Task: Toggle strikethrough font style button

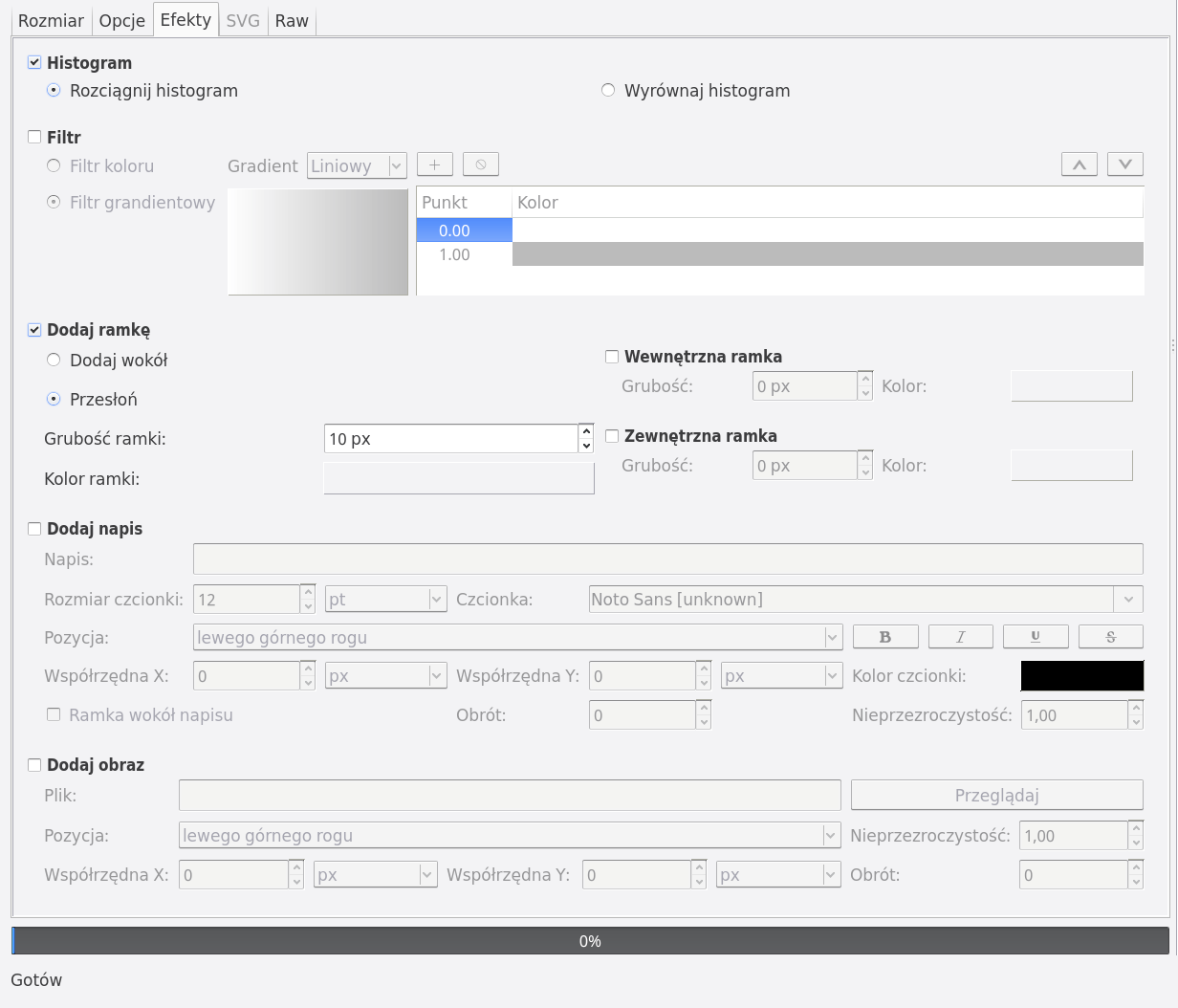Action: [1111, 637]
